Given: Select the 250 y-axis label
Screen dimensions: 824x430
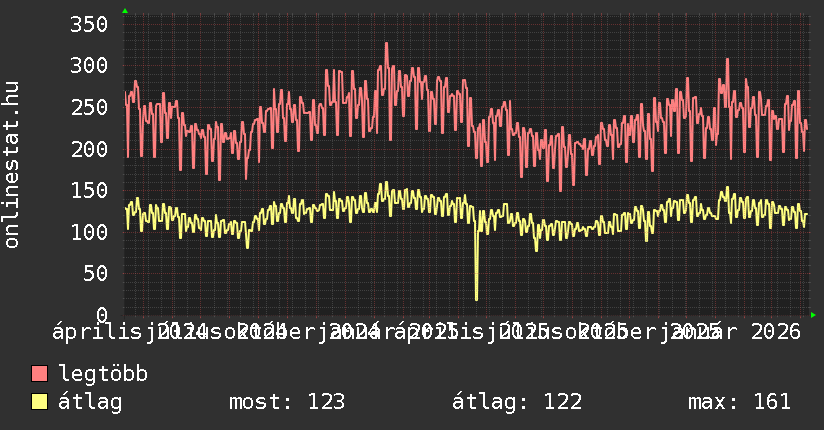Looking at the screenshot, I should (x=88, y=107).
